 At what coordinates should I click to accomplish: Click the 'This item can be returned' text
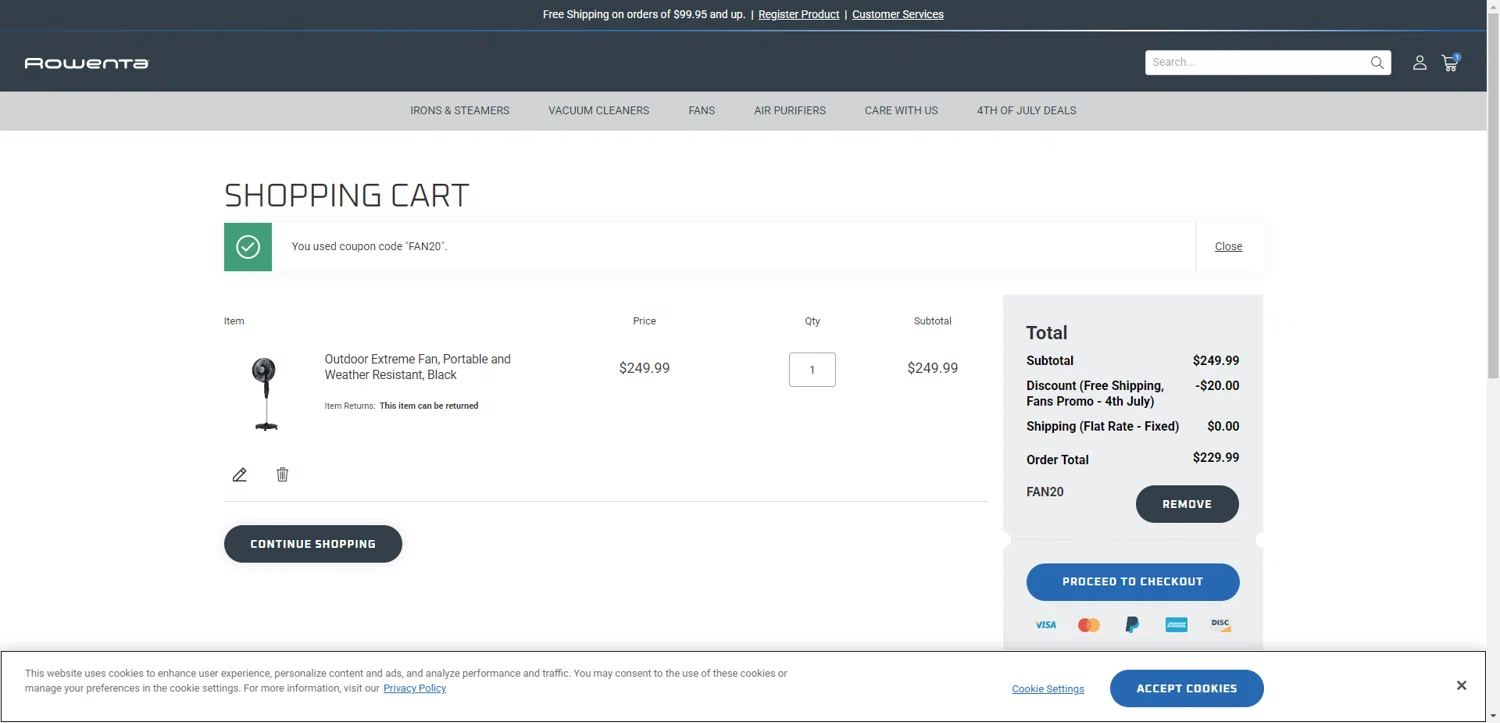(x=429, y=406)
